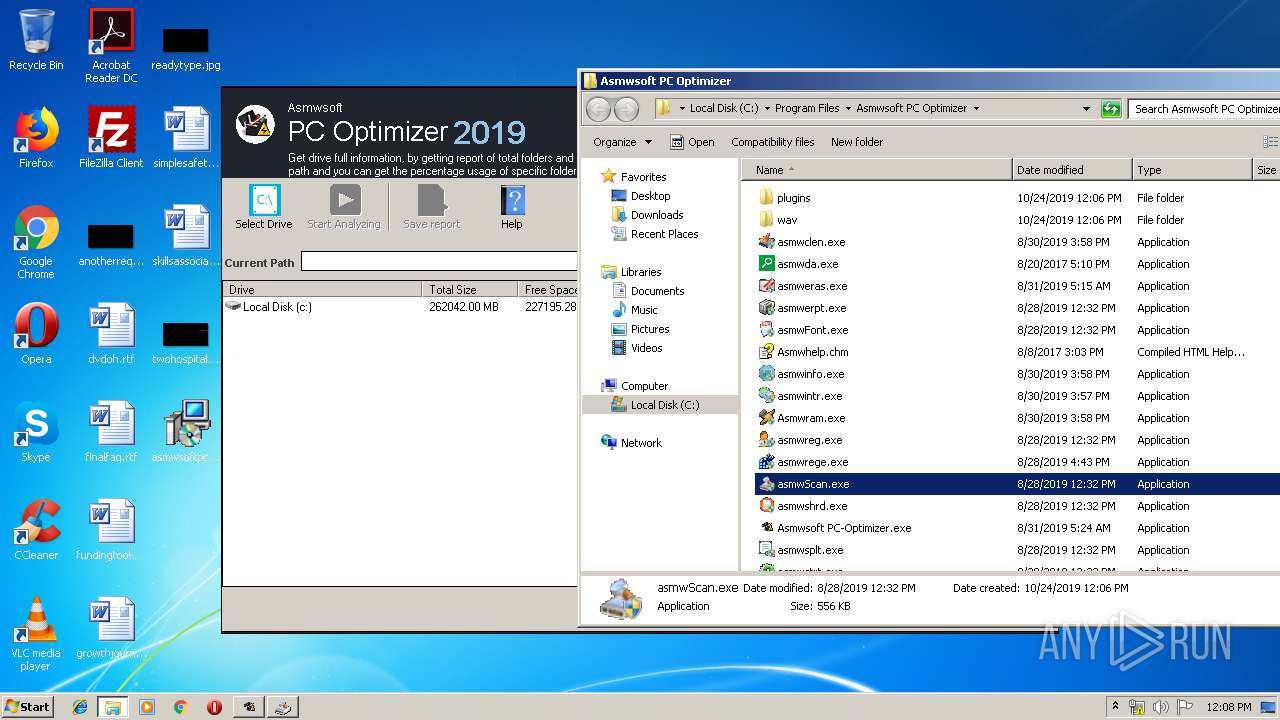The height and width of the screenshot is (720, 1280).
Task: Open address bar history dropdown
Action: [1086, 108]
